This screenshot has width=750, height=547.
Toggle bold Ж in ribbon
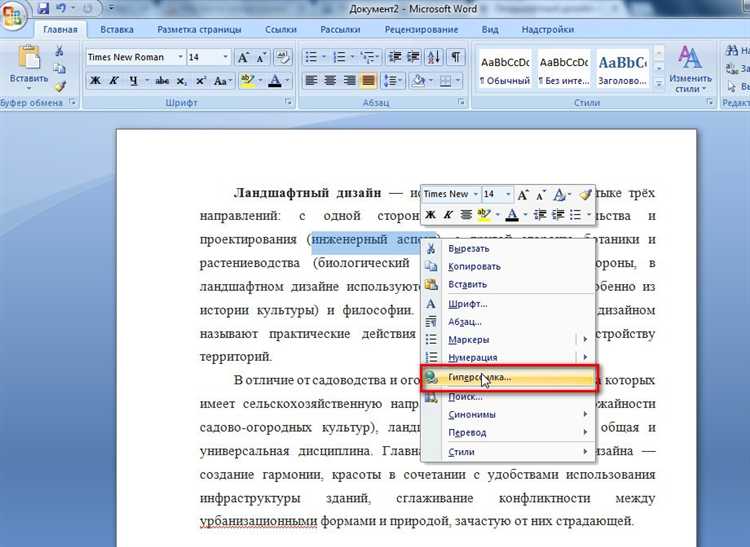click(95, 80)
